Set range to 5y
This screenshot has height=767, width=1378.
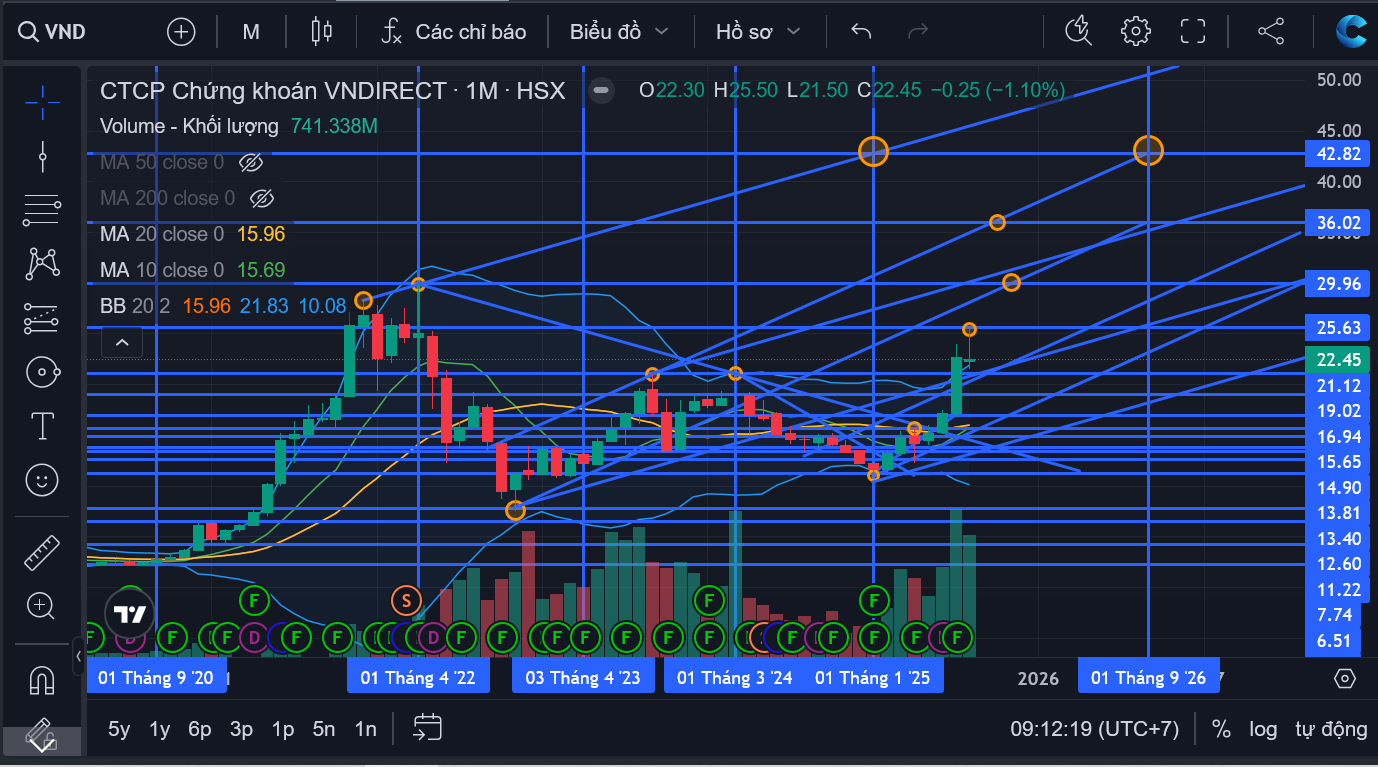coord(119,729)
